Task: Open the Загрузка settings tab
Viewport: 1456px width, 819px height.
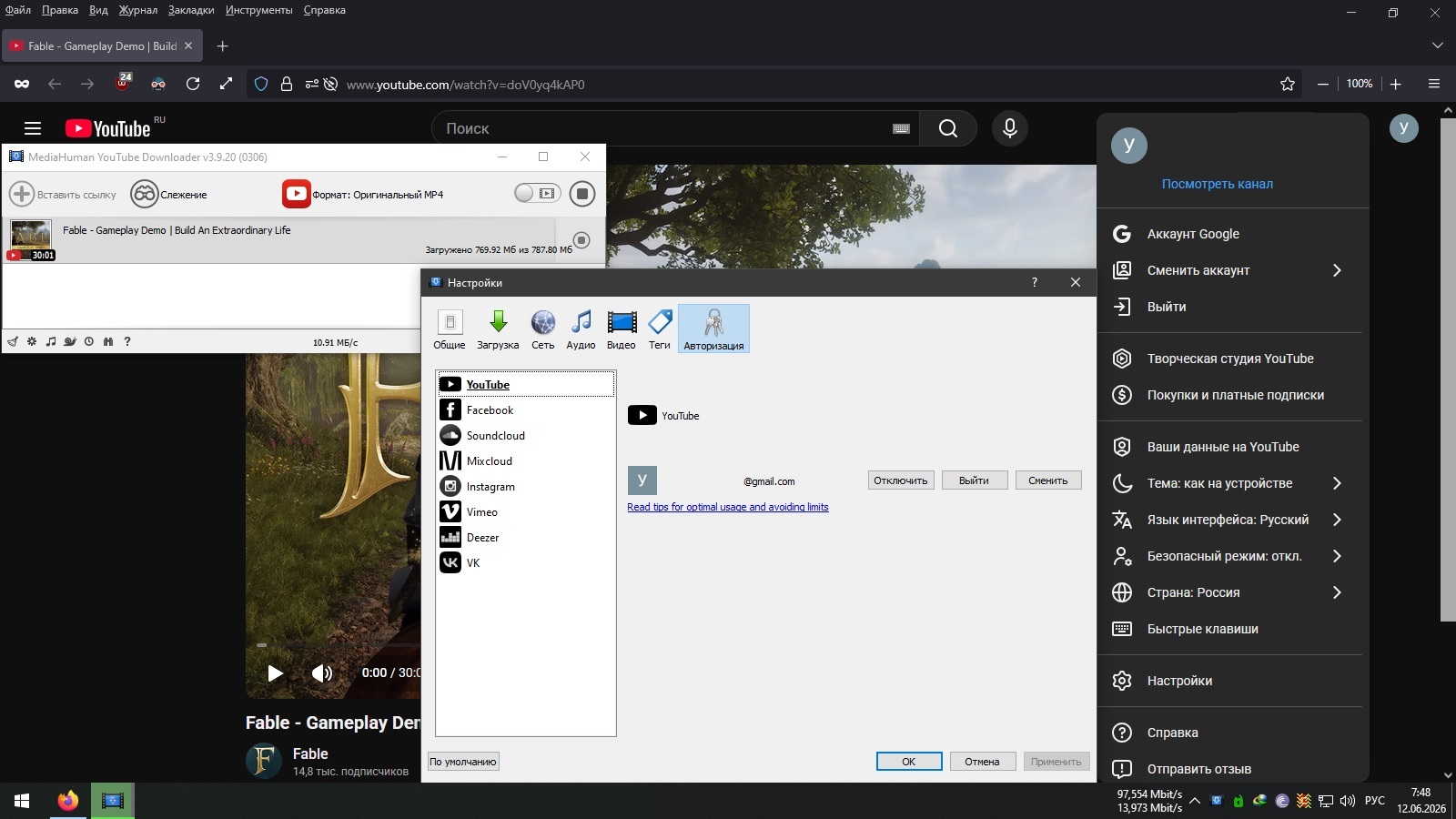Action: point(498,329)
